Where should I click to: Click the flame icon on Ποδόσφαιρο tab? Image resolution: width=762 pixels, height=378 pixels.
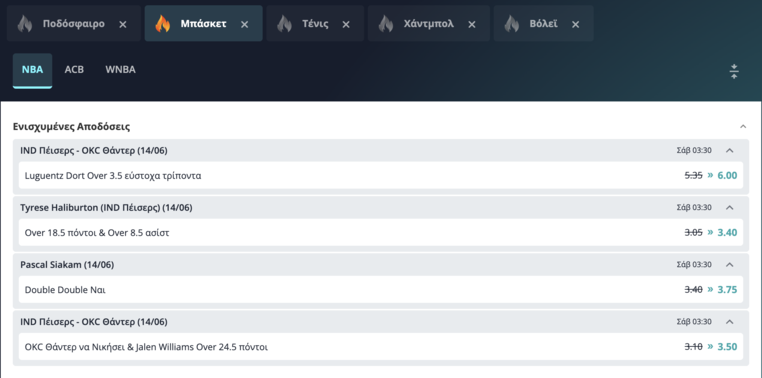point(25,24)
